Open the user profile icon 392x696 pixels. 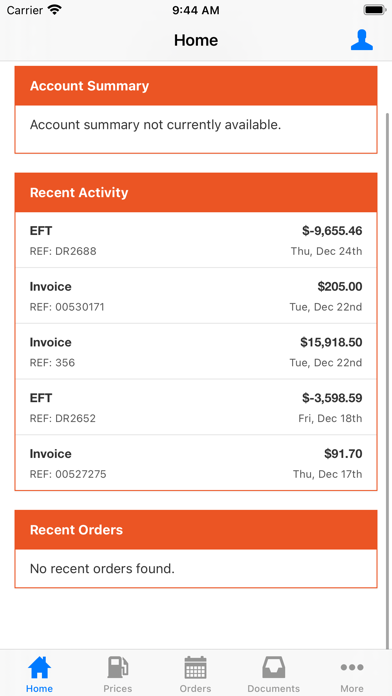click(x=361, y=40)
